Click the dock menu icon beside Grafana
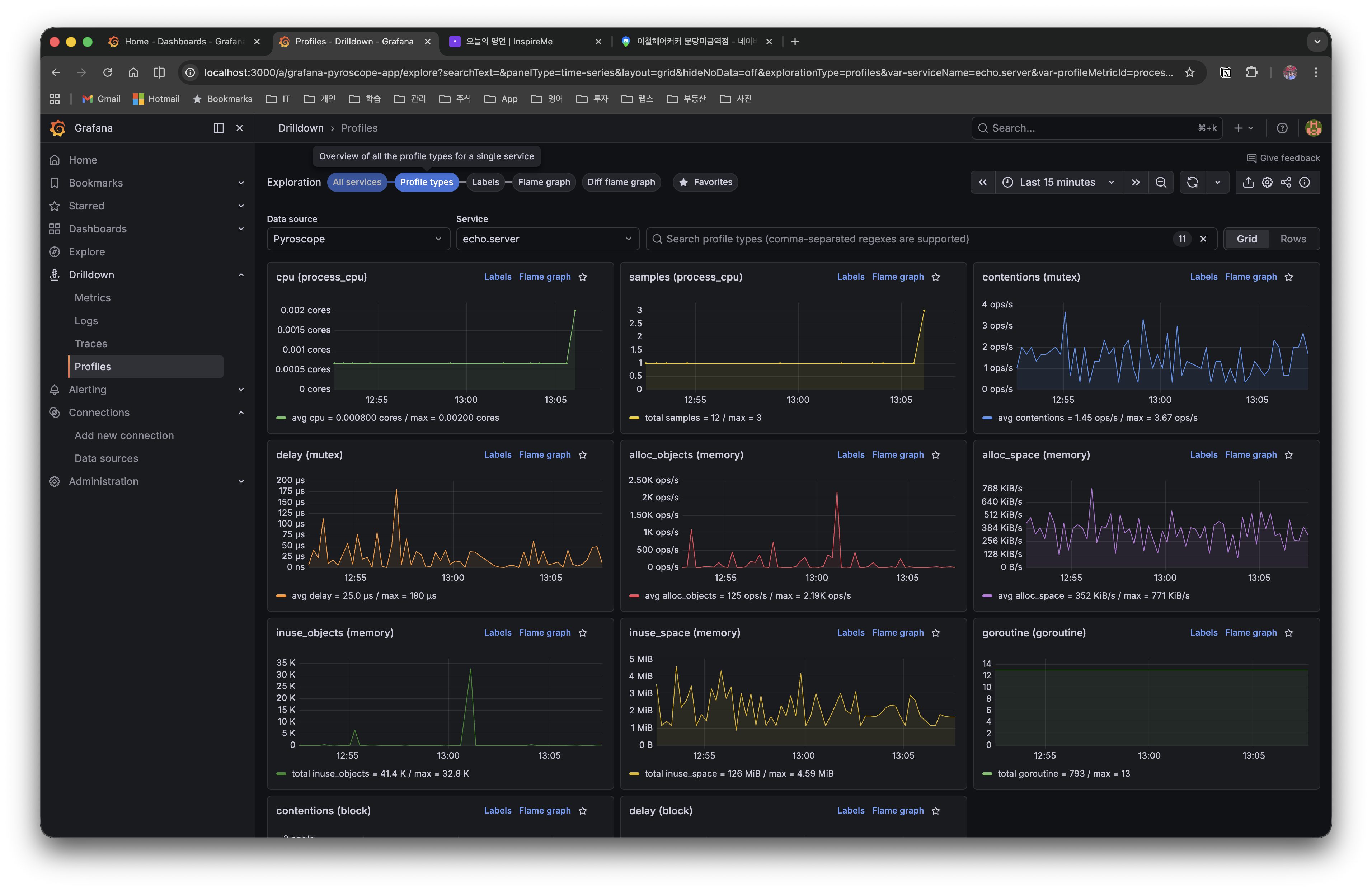The width and height of the screenshot is (1372, 891). pyautogui.click(x=219, y=128)
